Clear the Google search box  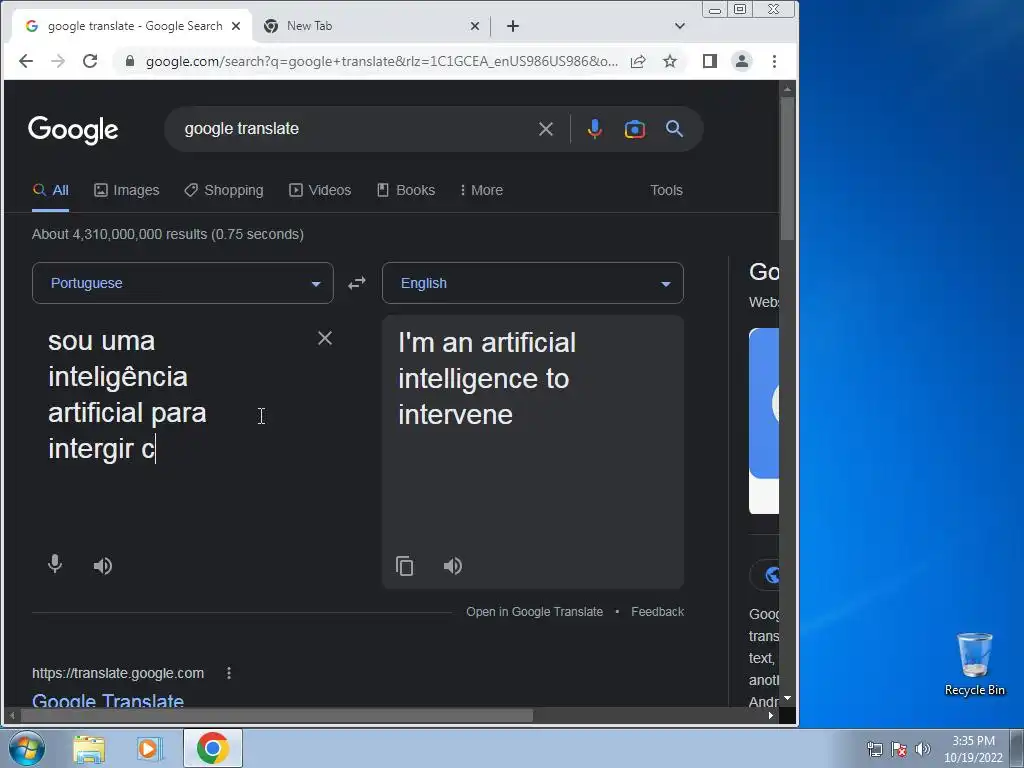click(546, 129)
